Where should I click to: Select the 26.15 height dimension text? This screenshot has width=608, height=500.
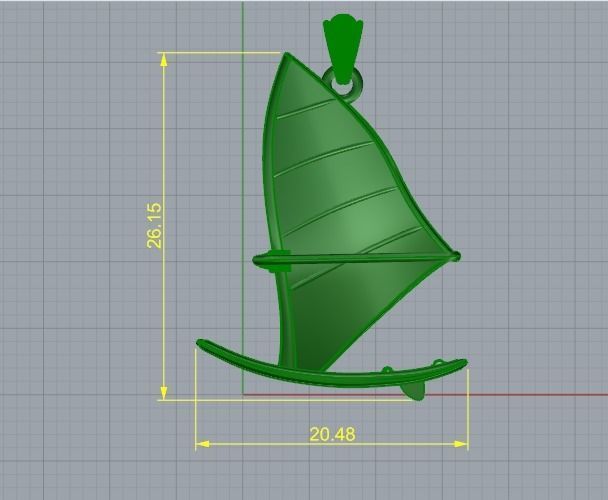tap(154, 225)
